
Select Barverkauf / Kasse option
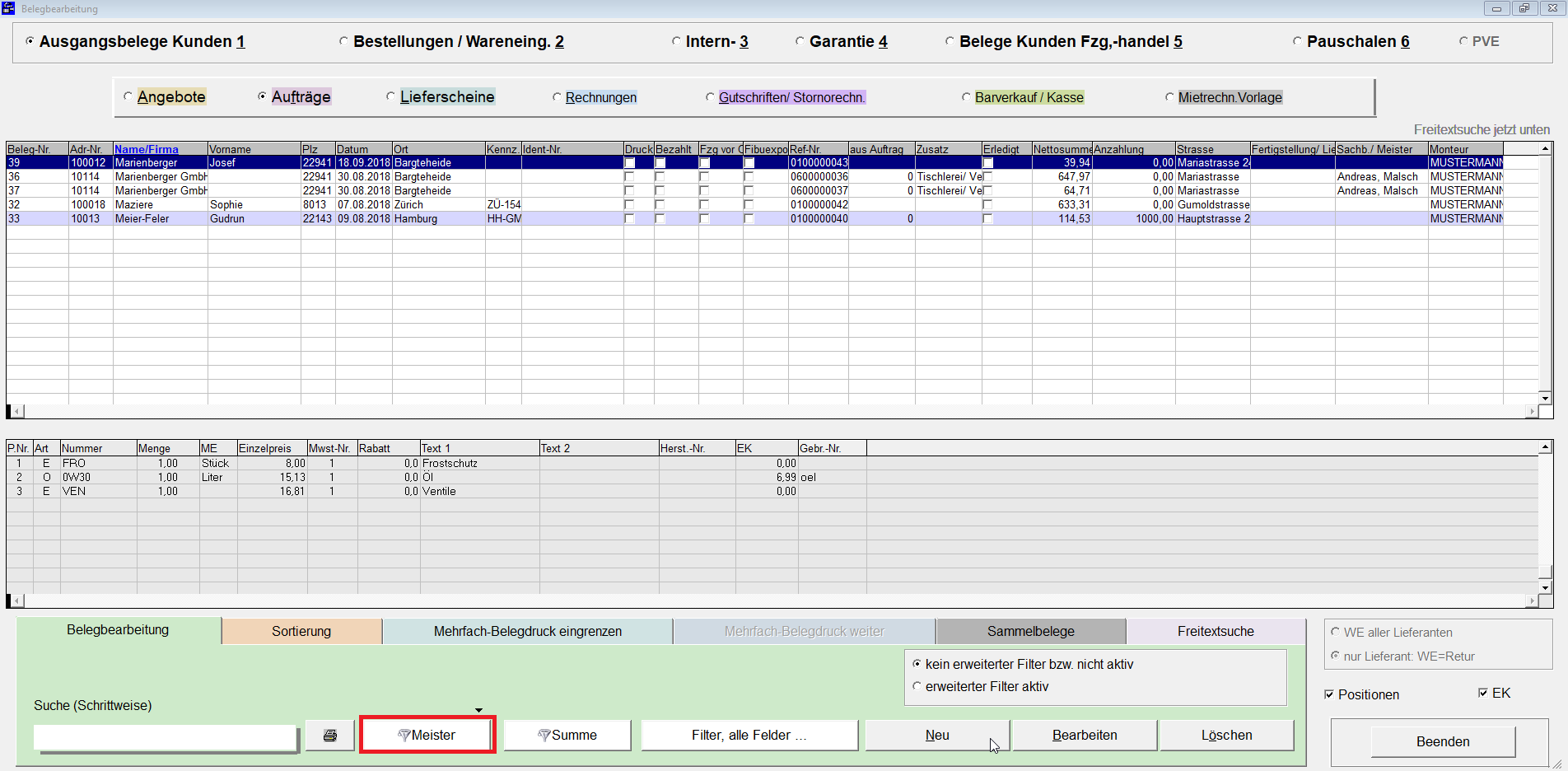[966, 97]
